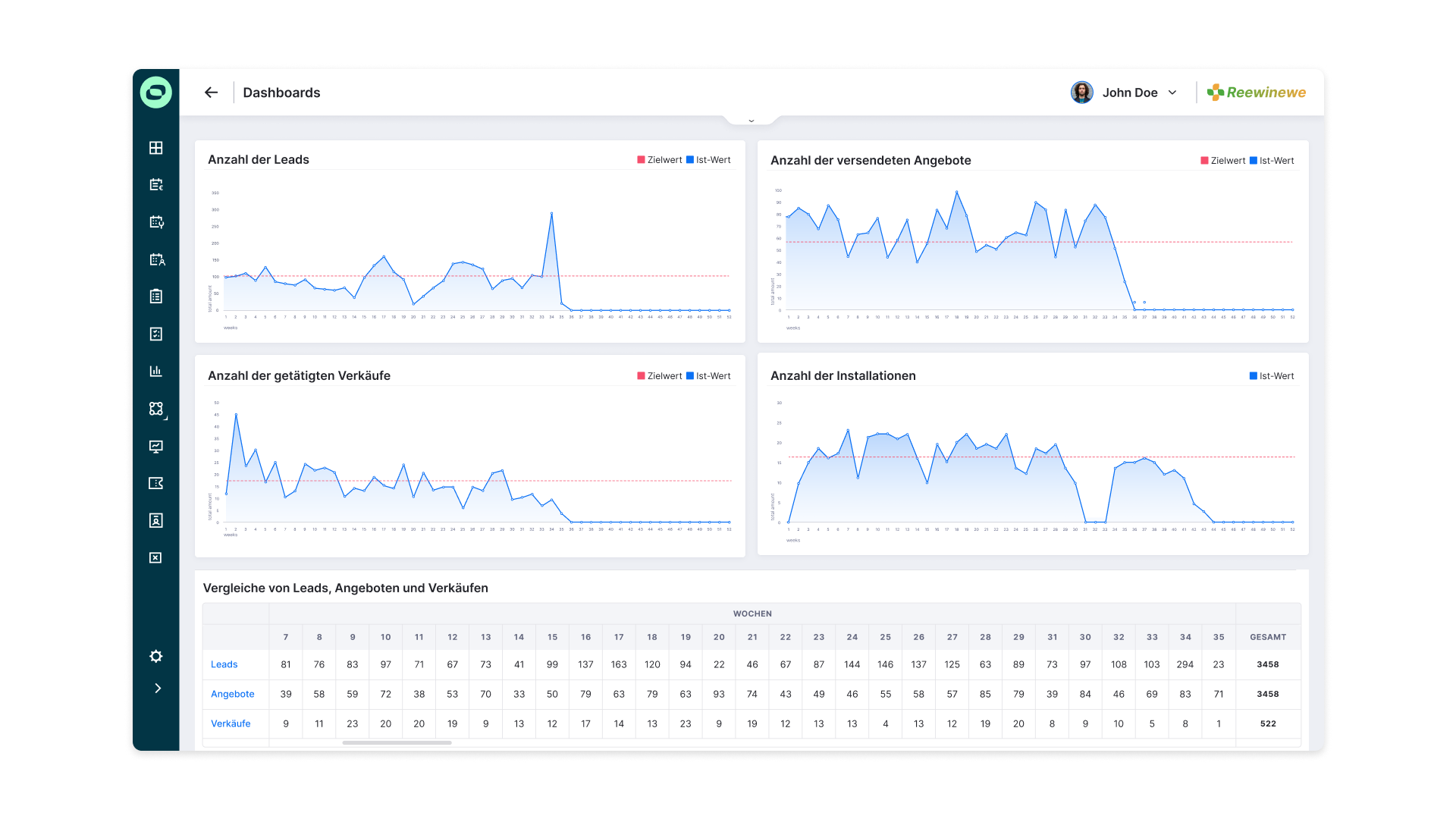
Task: Click the contact person badge icon
Action: pos(155,520)
